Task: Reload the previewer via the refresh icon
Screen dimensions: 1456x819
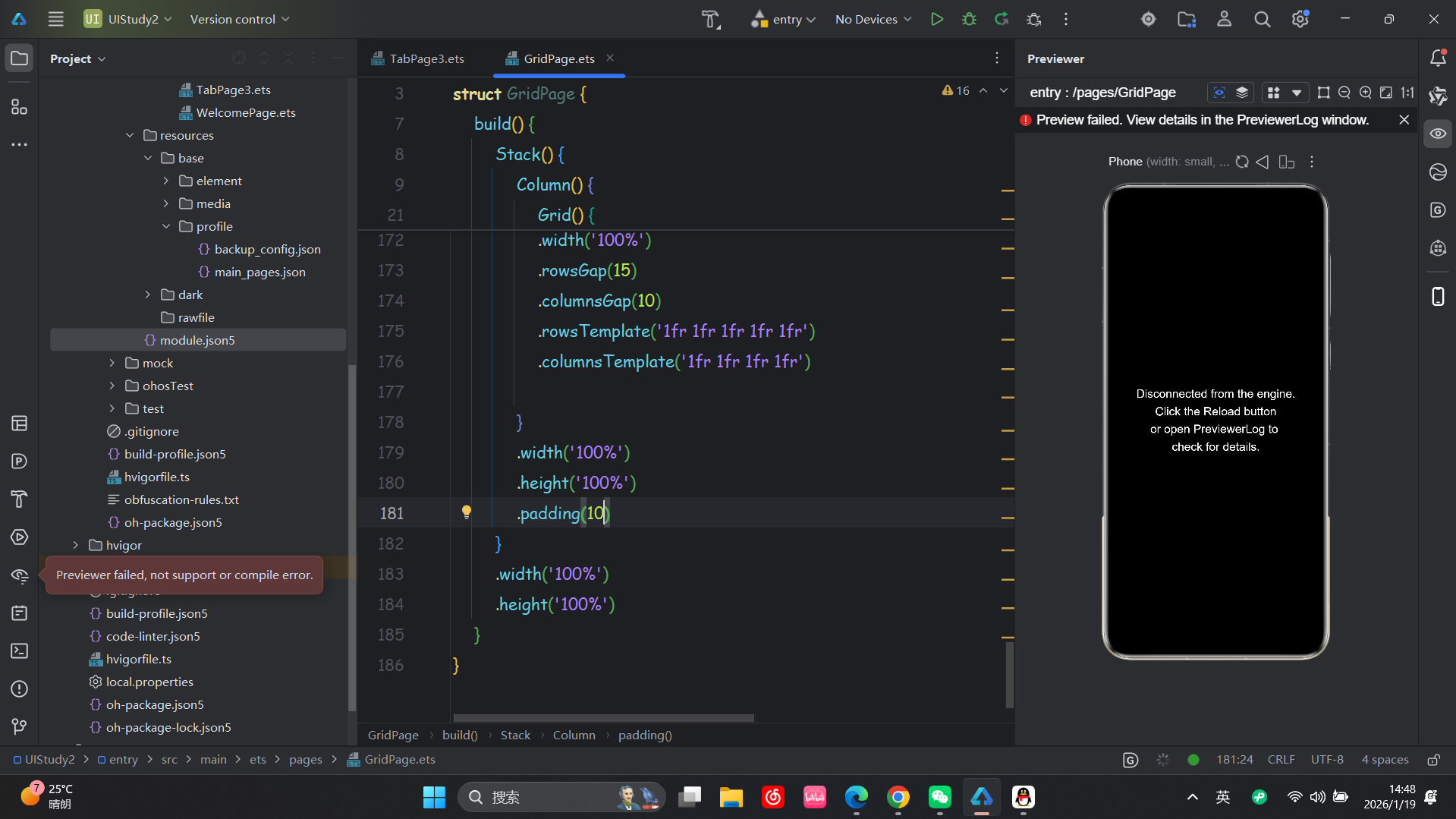Action: click(x=1242, y=162)
